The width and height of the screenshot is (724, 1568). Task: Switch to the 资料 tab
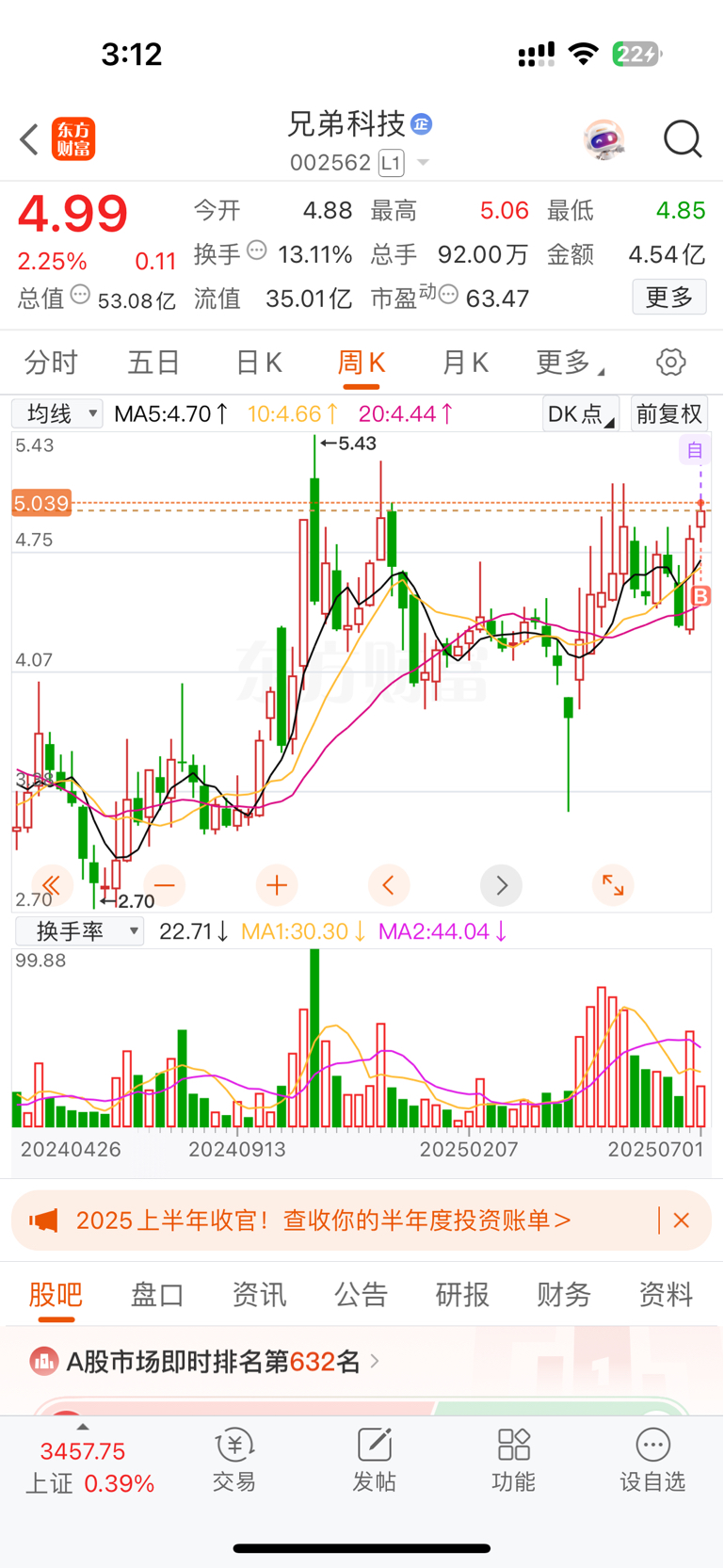click(666, 1295)
